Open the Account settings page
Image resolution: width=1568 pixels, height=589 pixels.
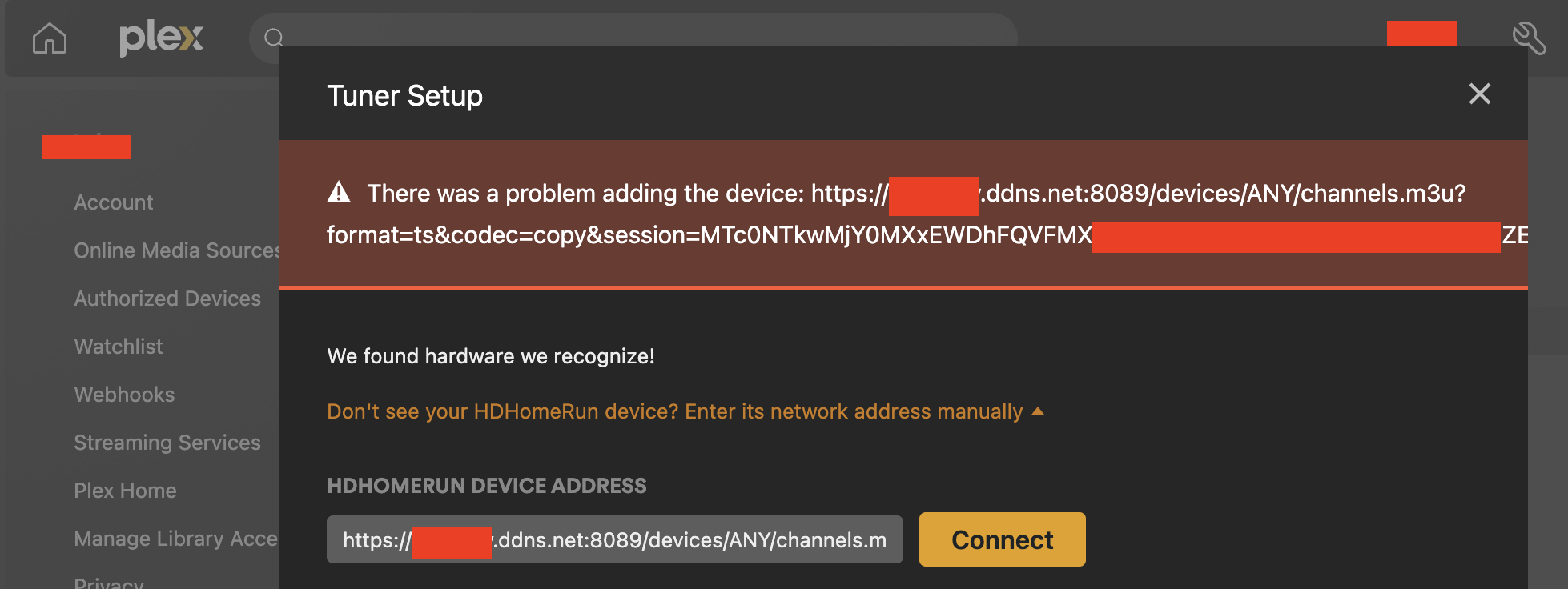pyautogui.click(x=114, y=202)
